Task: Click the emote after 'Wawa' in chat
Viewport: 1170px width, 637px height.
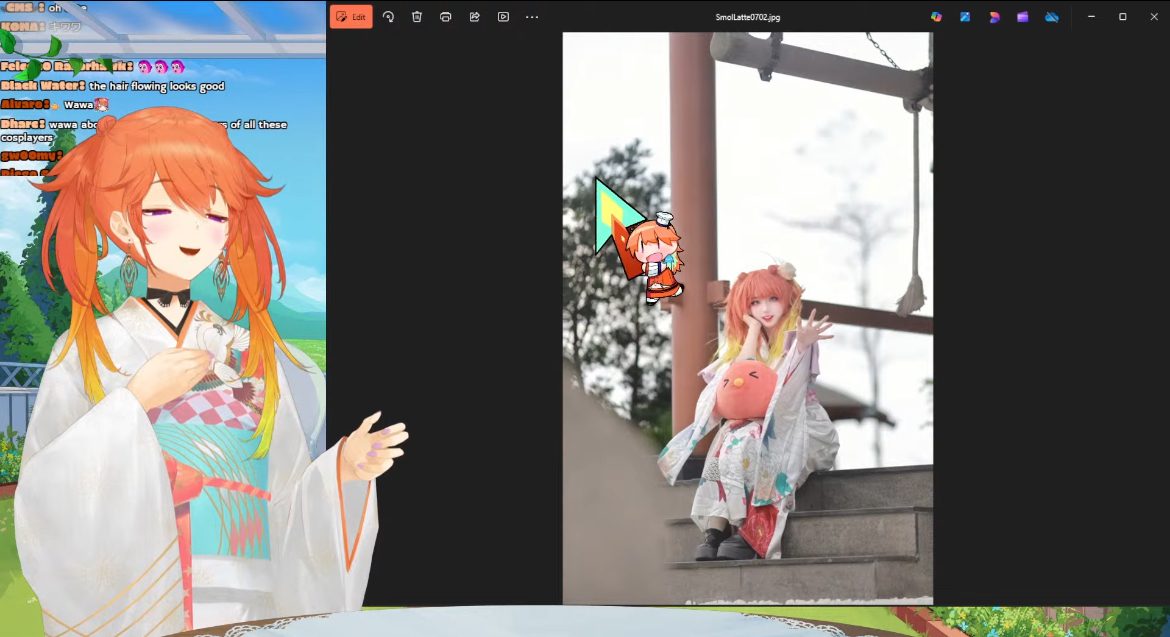Action: (x=102, y=104)
